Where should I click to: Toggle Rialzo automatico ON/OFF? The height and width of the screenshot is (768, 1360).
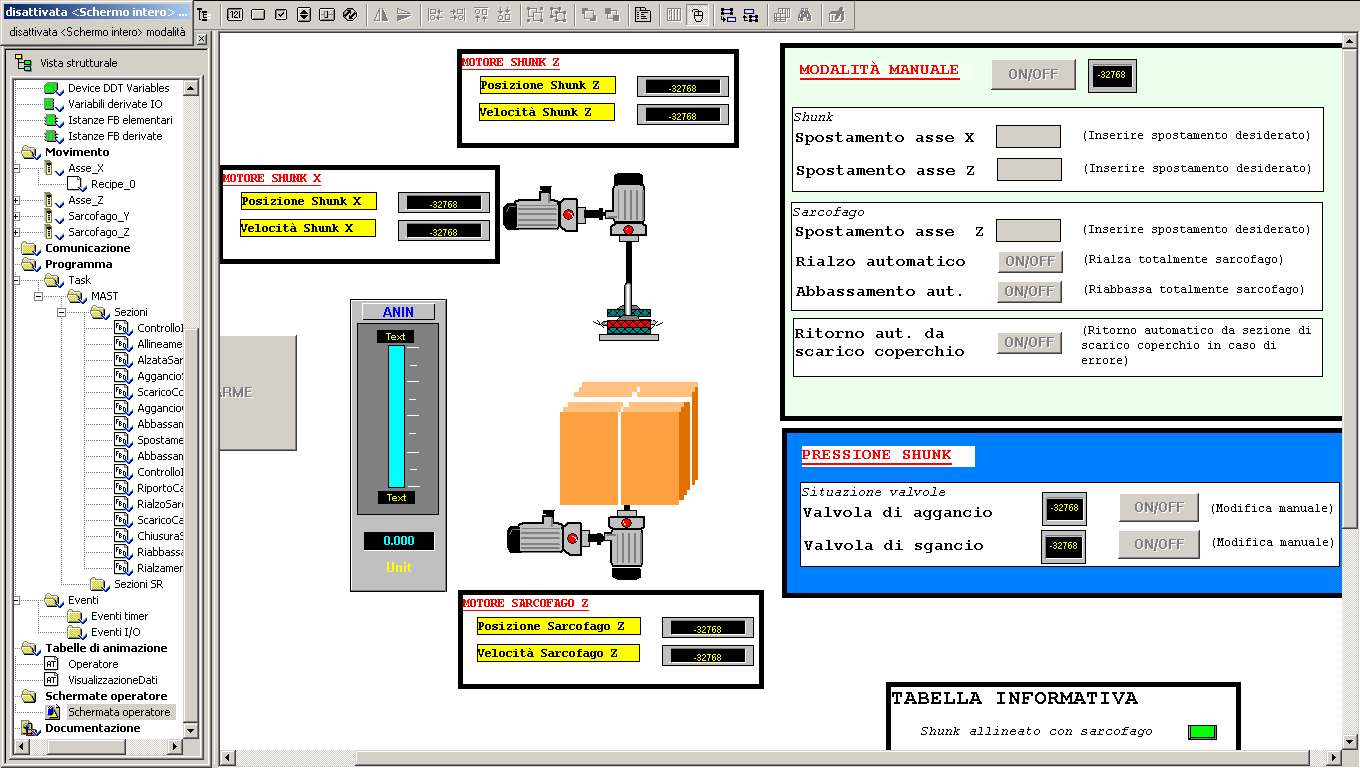[x=1030, y=261]
